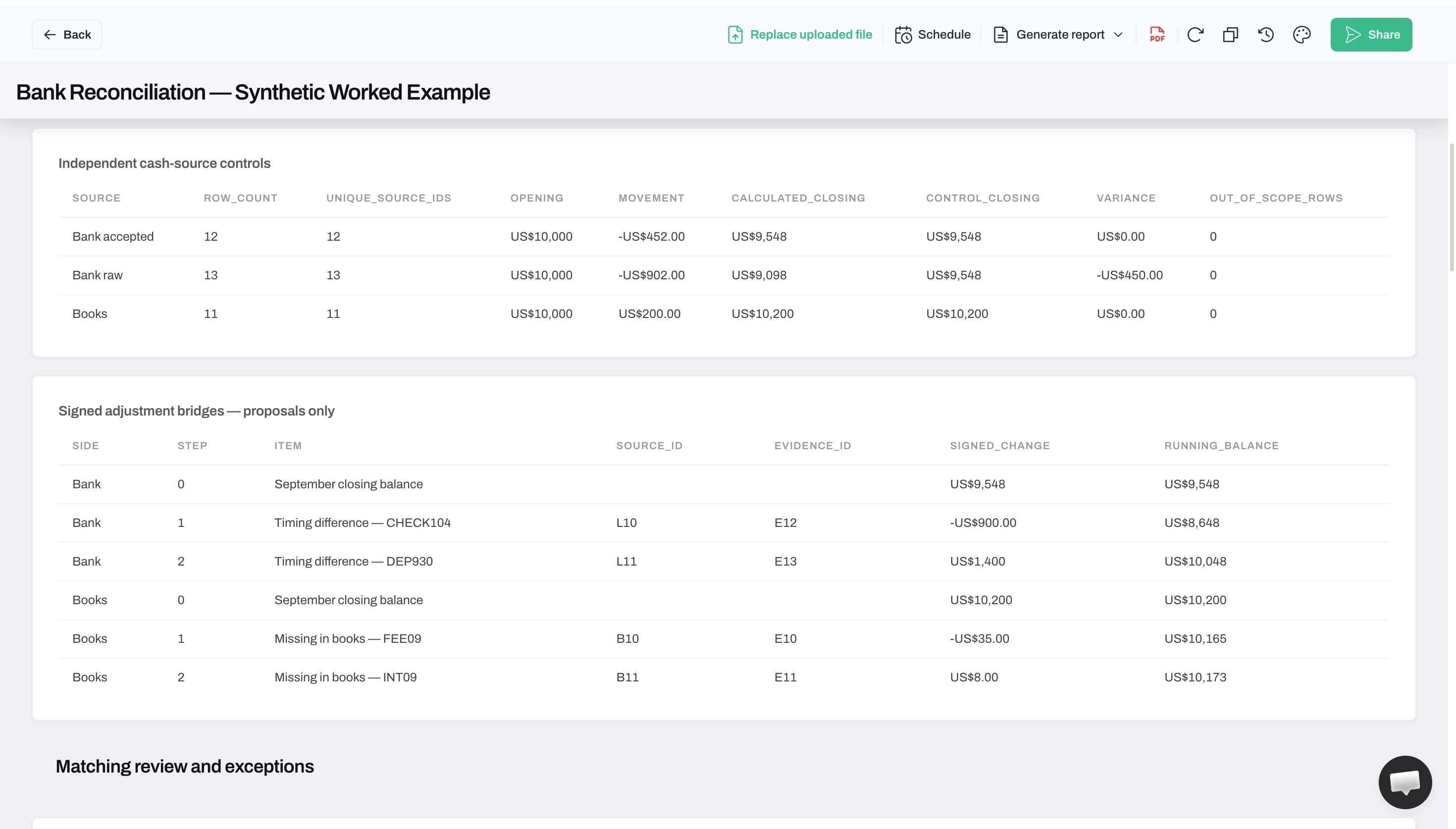Screen dimensions: 1456x829
Task: Select 'Missing in books — INT09' item
Action: click(x=345, y=677)
